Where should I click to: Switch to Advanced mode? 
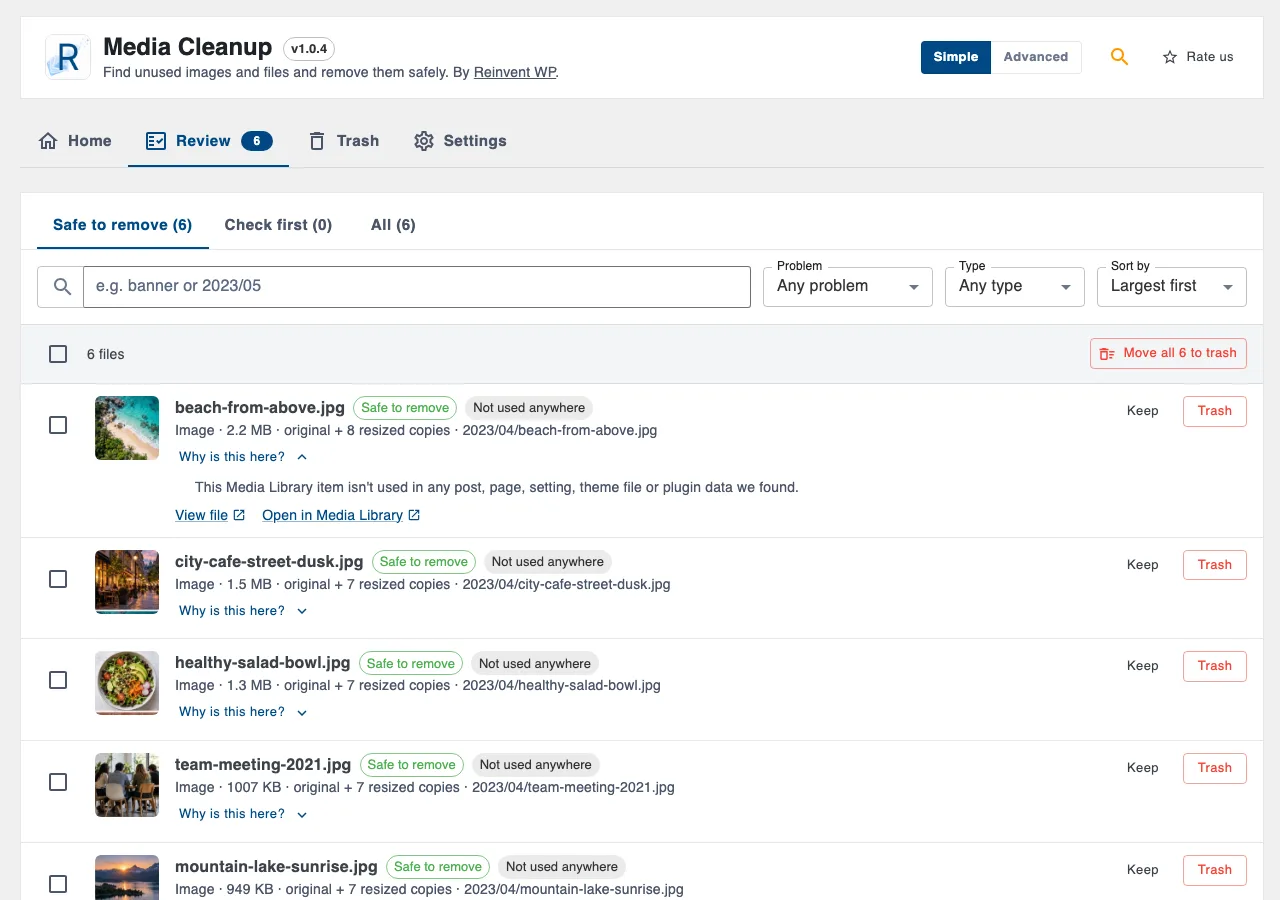coord(1036,57)
